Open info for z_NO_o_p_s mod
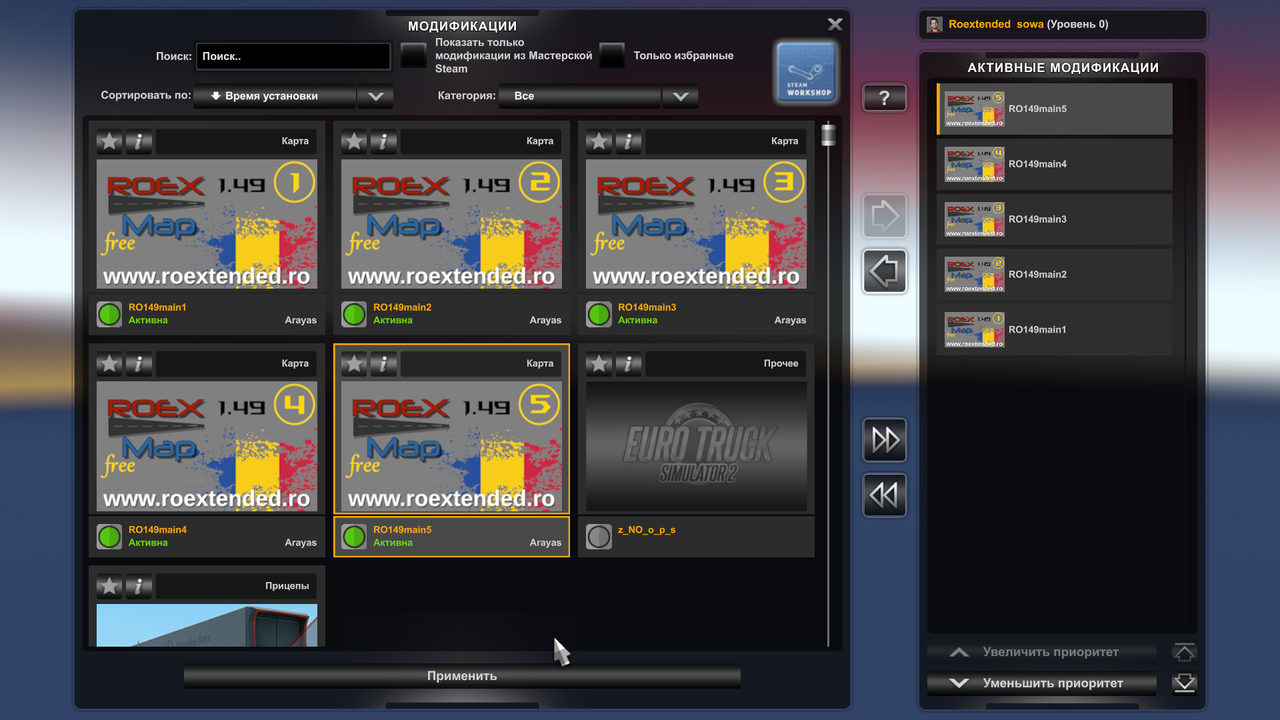The image size is (1280, 720). (x=629, y=364)
